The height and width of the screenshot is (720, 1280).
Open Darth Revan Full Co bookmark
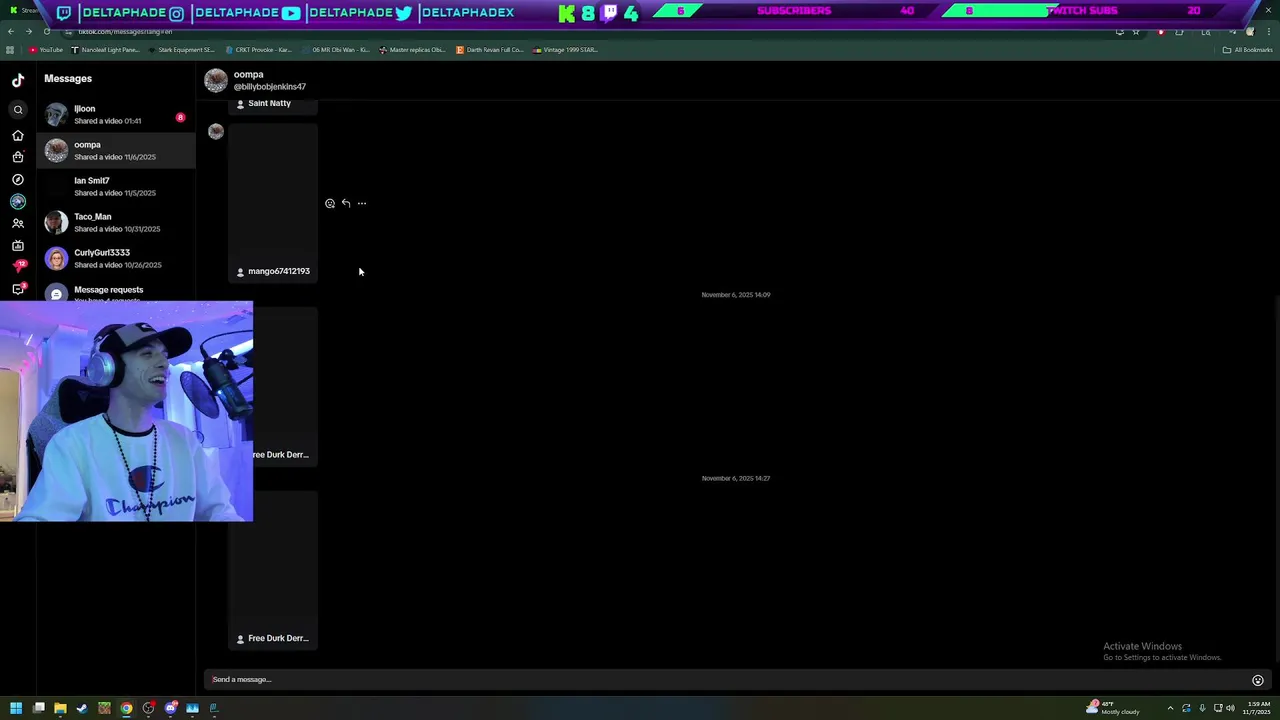(490, 50)
